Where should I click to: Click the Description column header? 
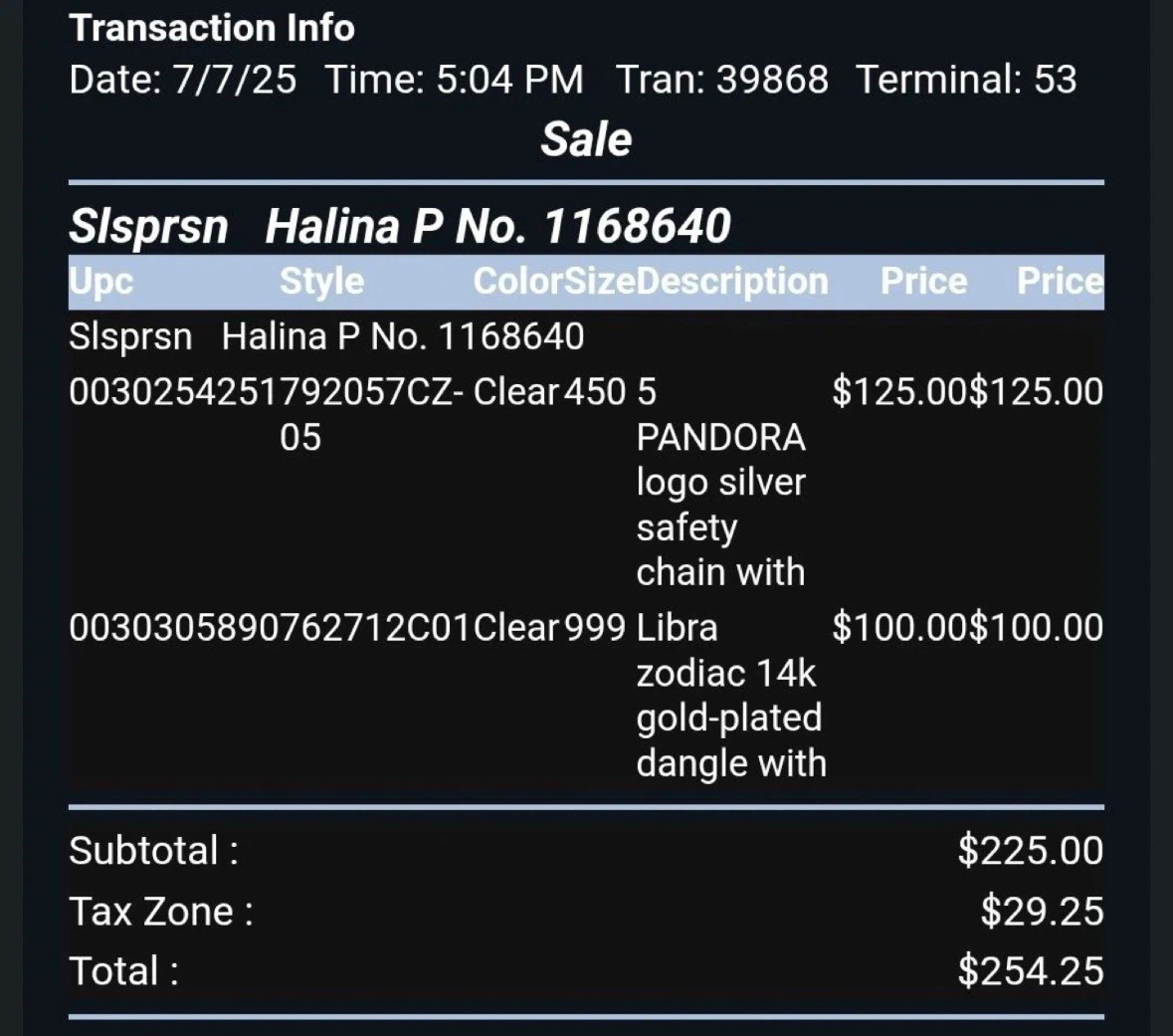click(731, 282)
